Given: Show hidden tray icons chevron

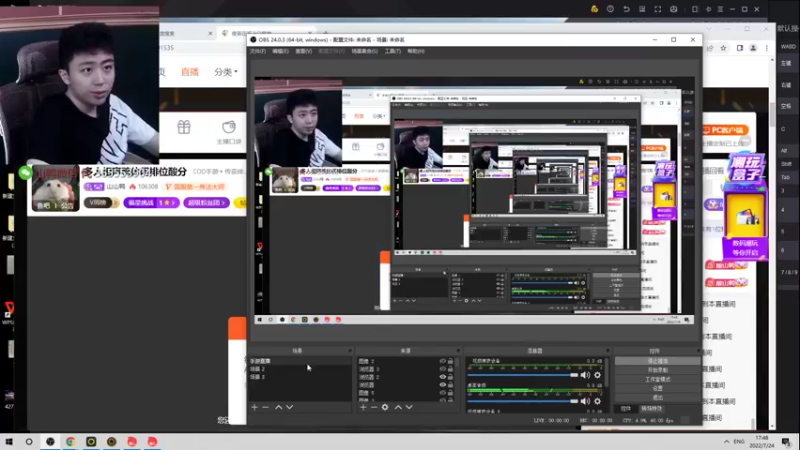Looking at the screenshot, I should click(x=726, y=441).
